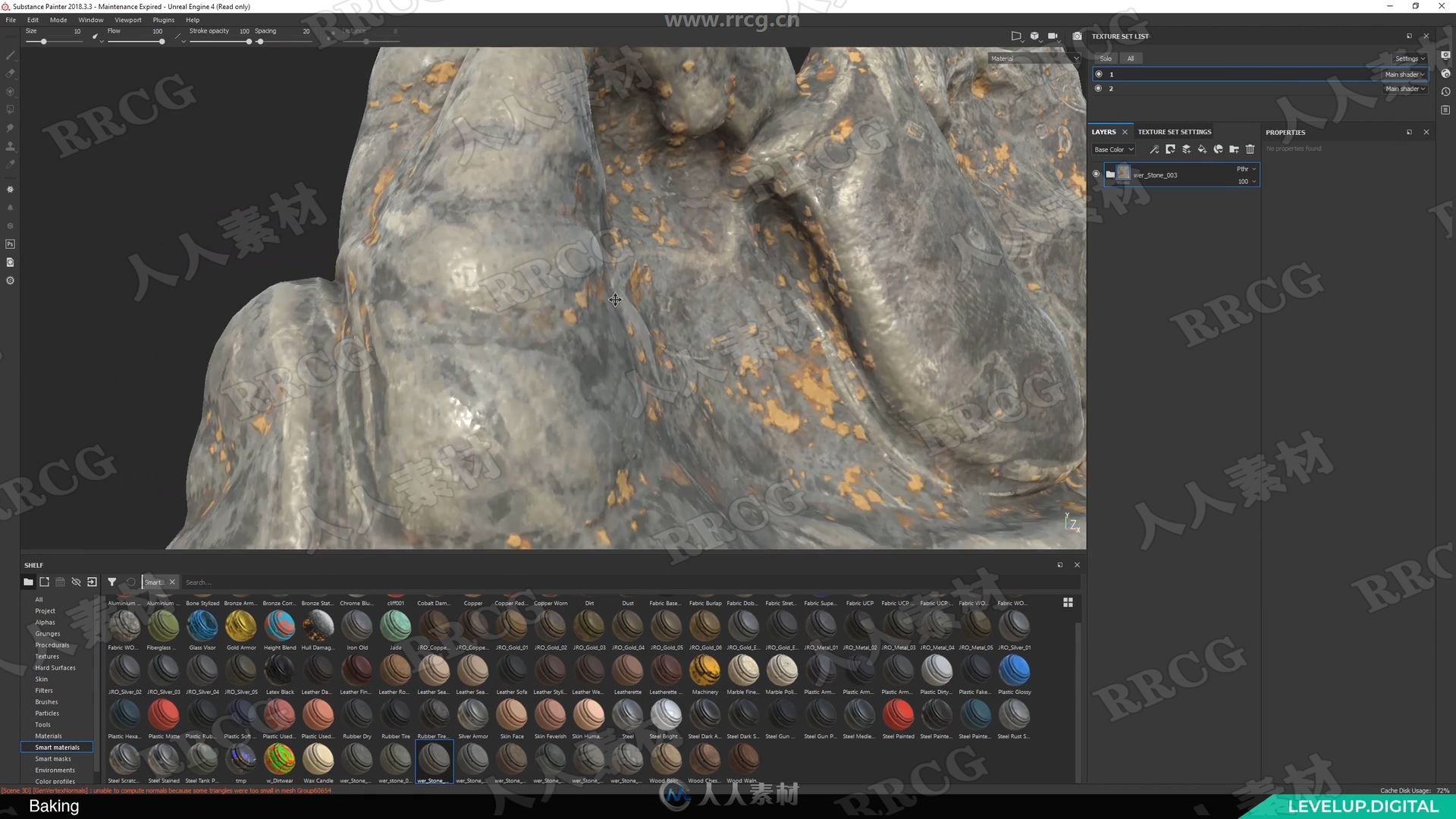Select the Clone stamp tool
Image resolution: width=1456 pixels, height=819 pixels.
coord(10,146)
